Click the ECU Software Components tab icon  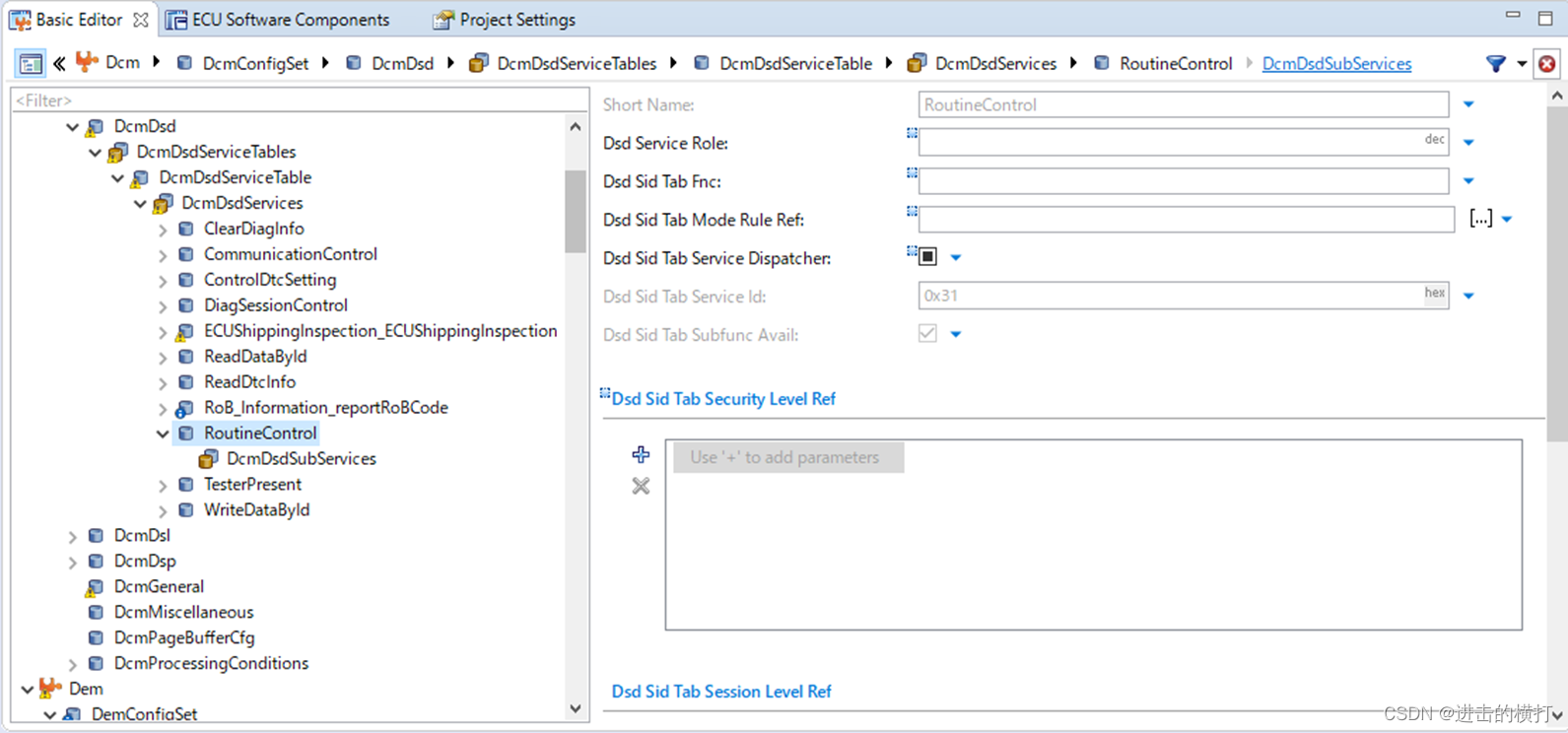click(176, 20)
